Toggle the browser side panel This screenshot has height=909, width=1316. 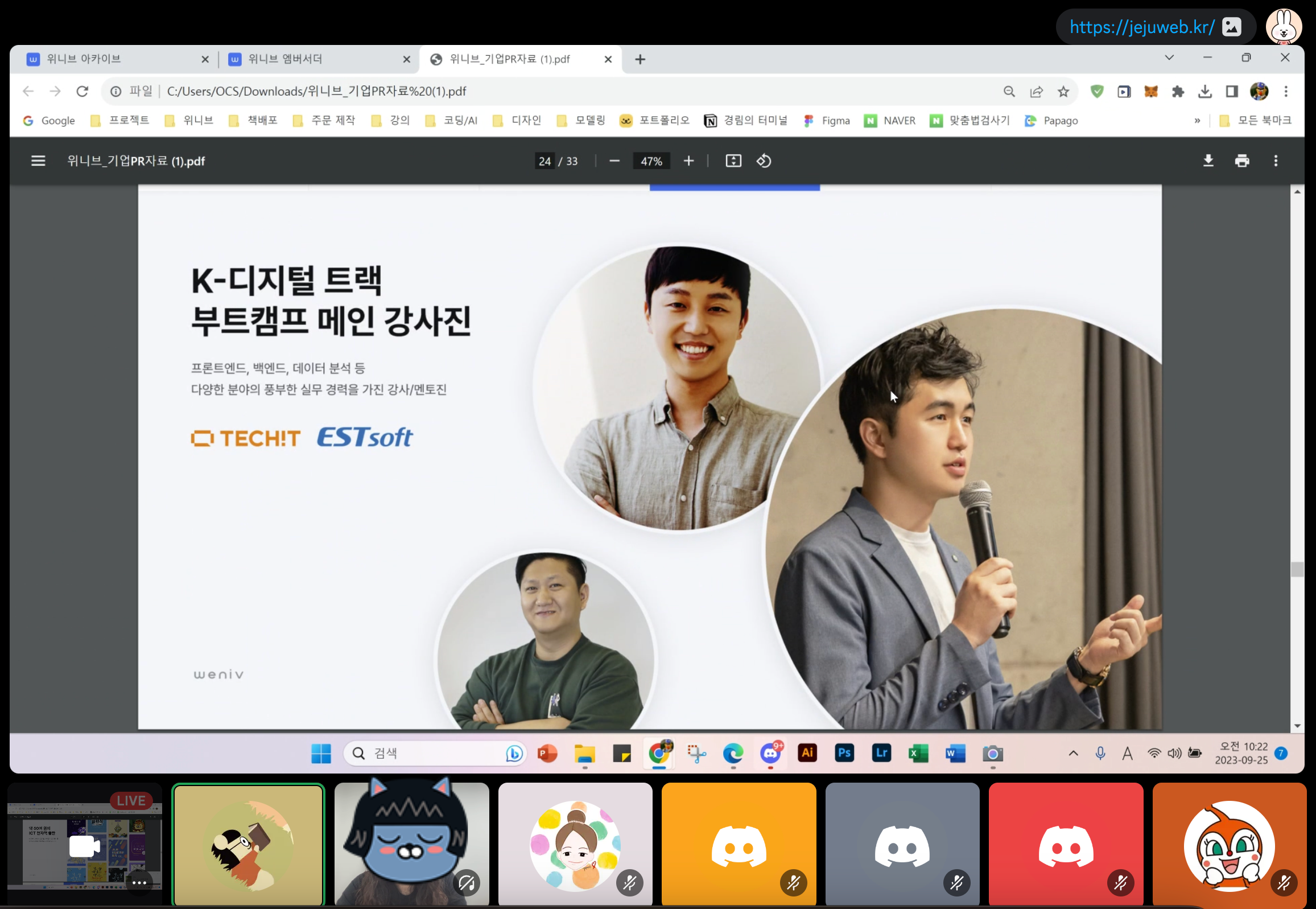(x=1232, y=92)
